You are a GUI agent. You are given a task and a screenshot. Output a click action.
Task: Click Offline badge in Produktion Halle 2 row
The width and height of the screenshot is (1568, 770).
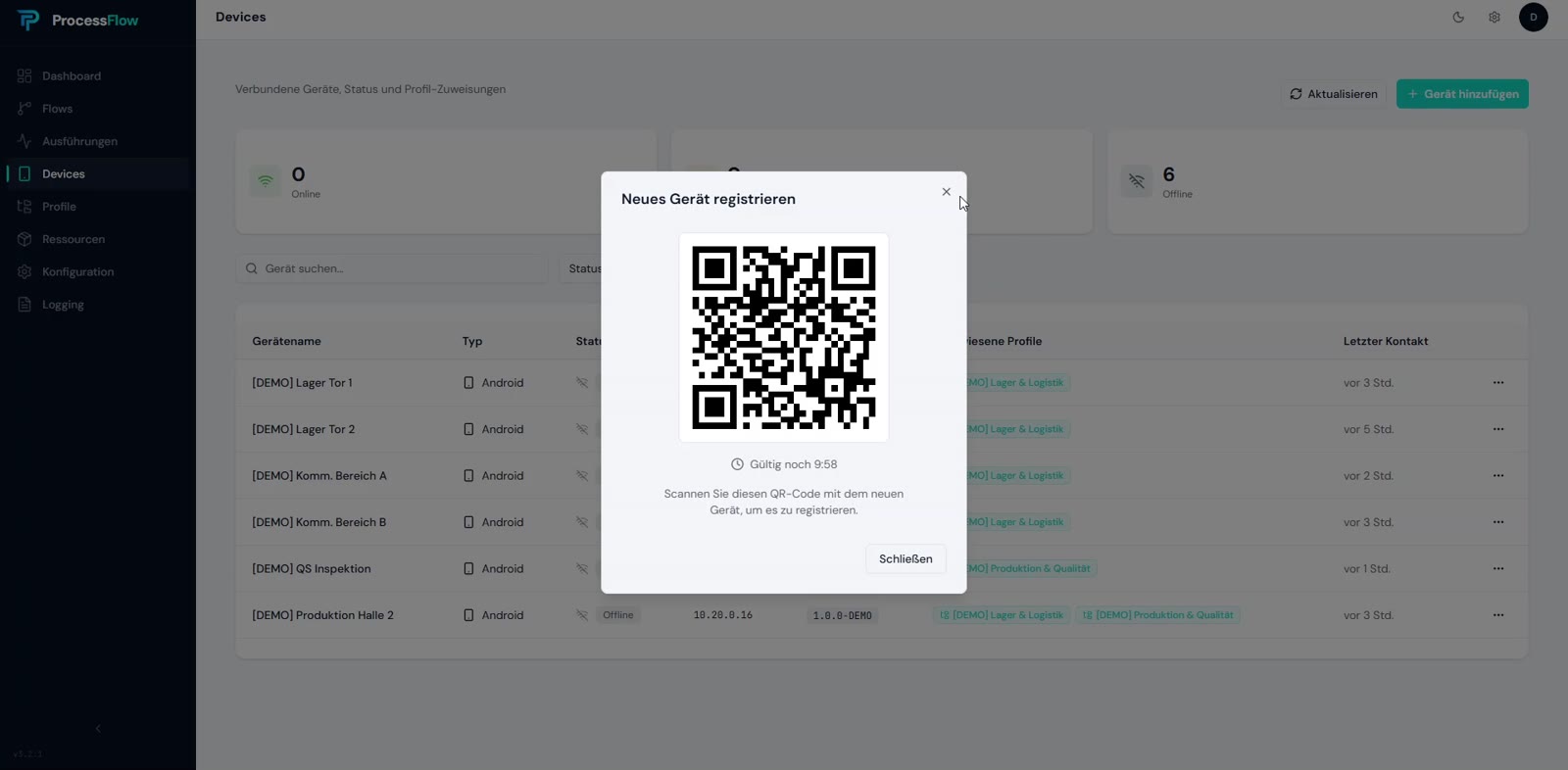click(x=618, y=615)
